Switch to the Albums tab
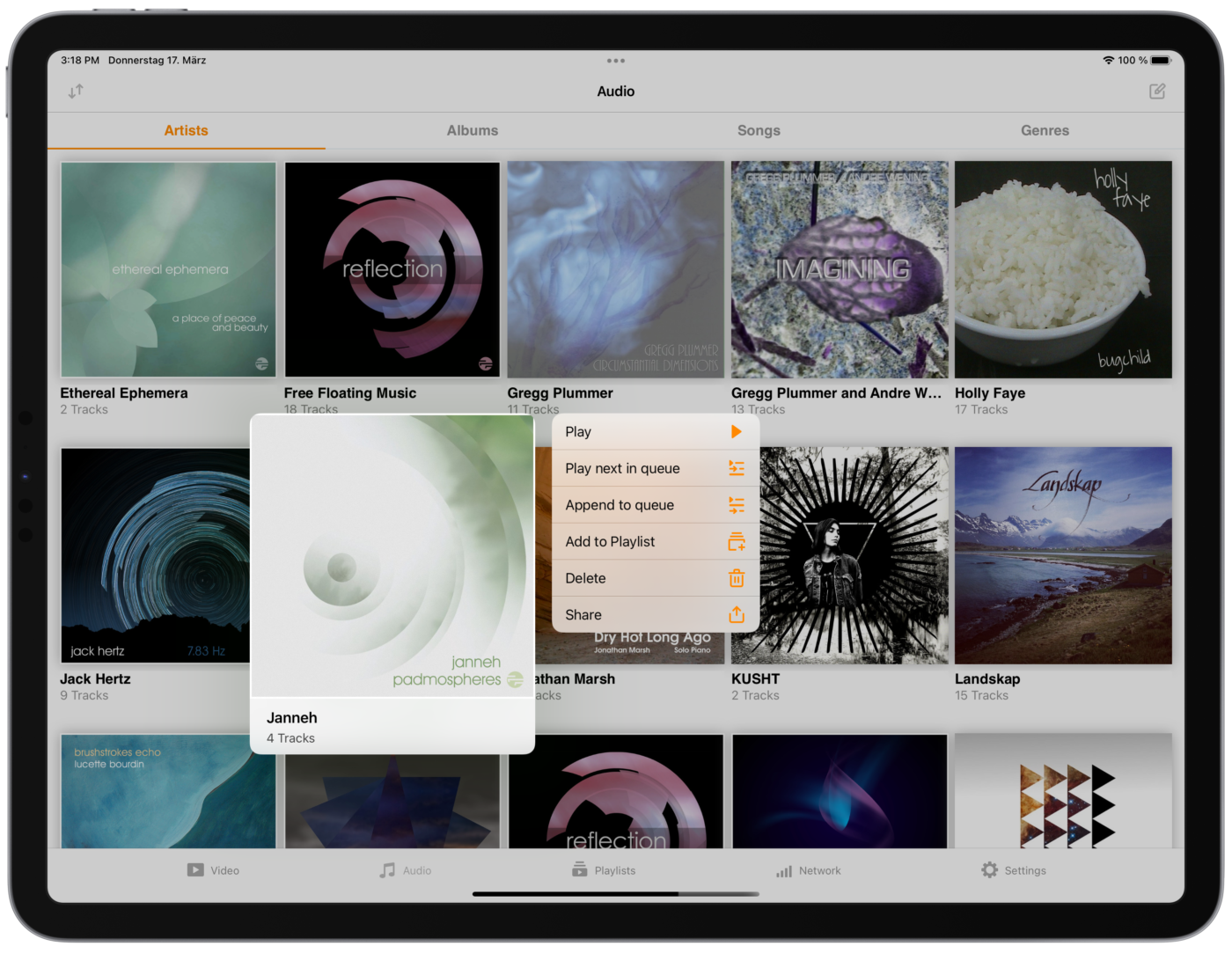Image resolution: width=1232 pixels, height=953 pixels. pos(473,130)
